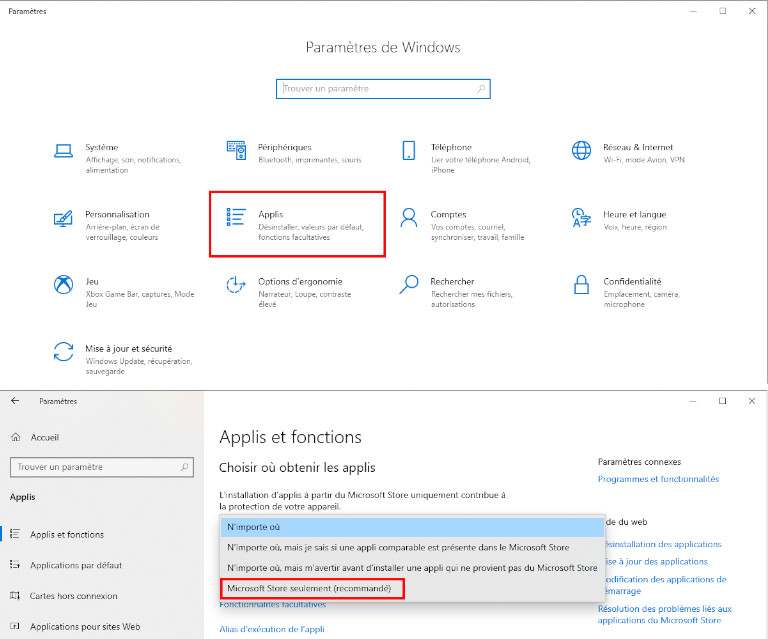Viewport: 768px width, 639px height.
Task: Click the back arrow in the Paramètres window
Action: pos(15,401)
